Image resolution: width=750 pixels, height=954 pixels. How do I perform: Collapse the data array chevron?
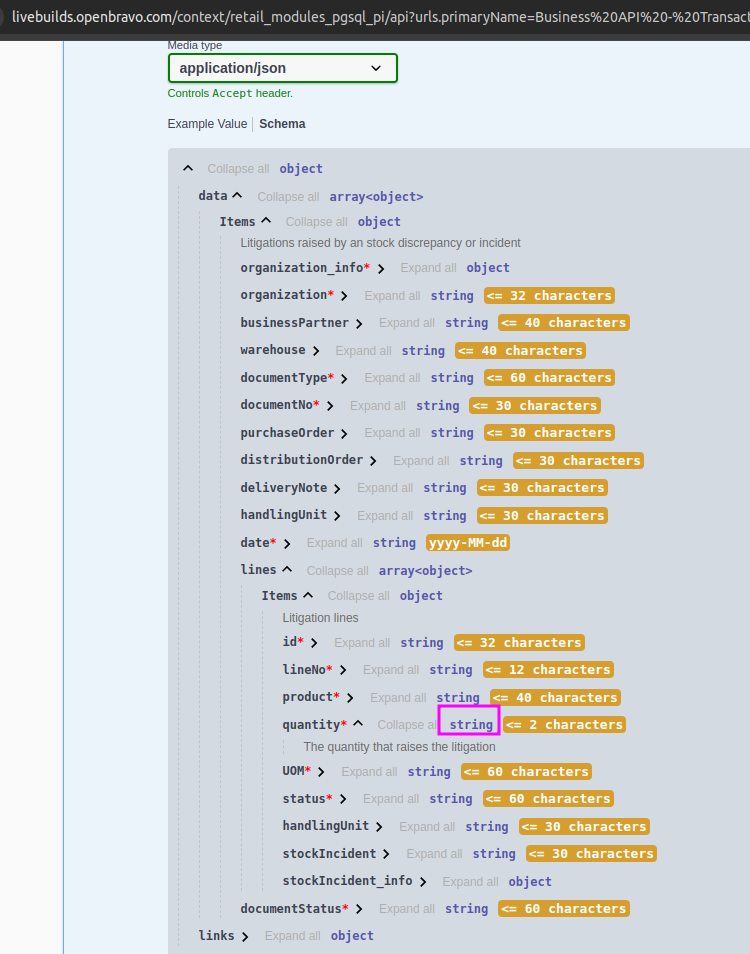point(237,196)
